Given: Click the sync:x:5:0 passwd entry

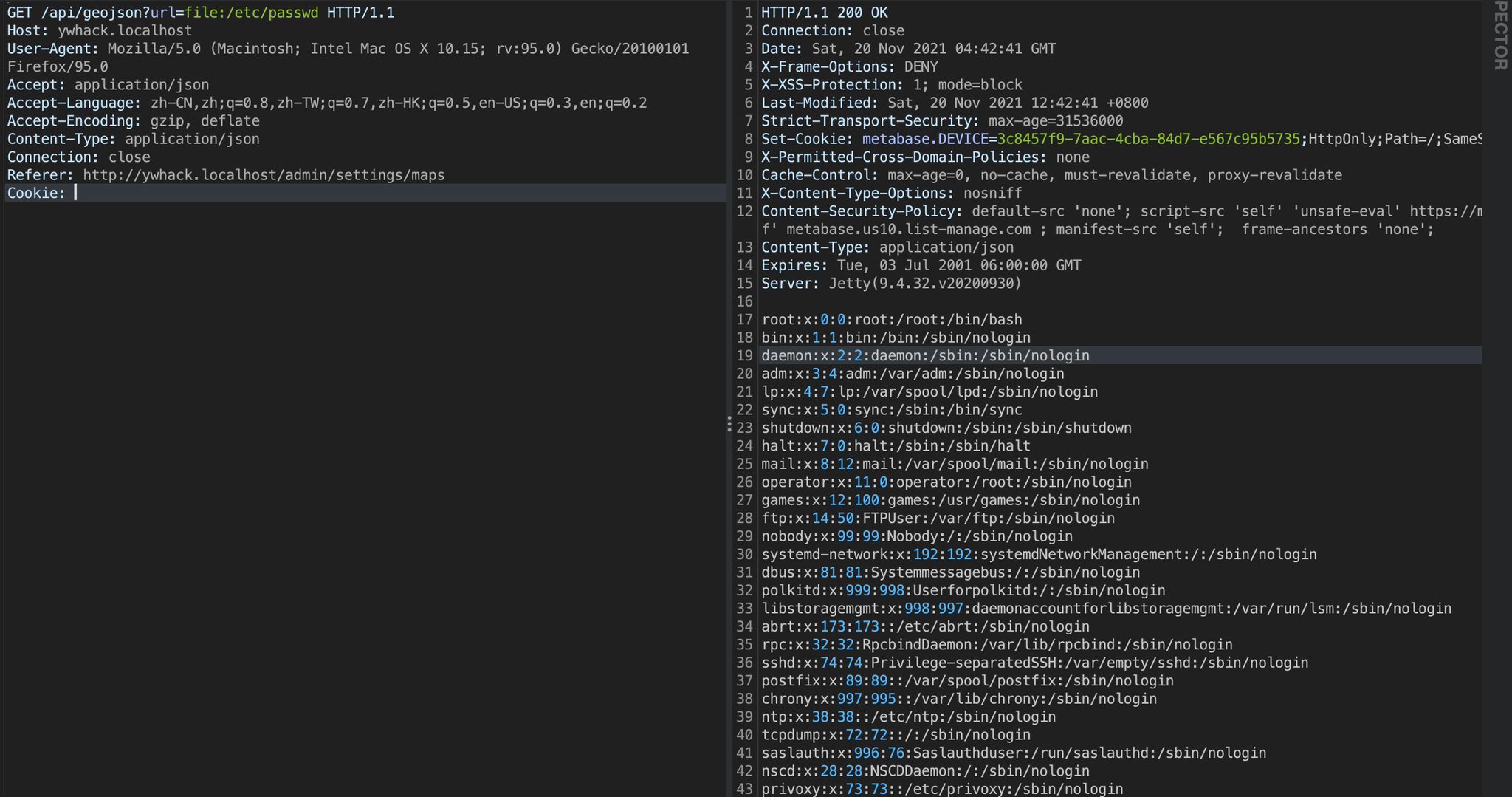Looking at the screenshot, I should [892, 410].
